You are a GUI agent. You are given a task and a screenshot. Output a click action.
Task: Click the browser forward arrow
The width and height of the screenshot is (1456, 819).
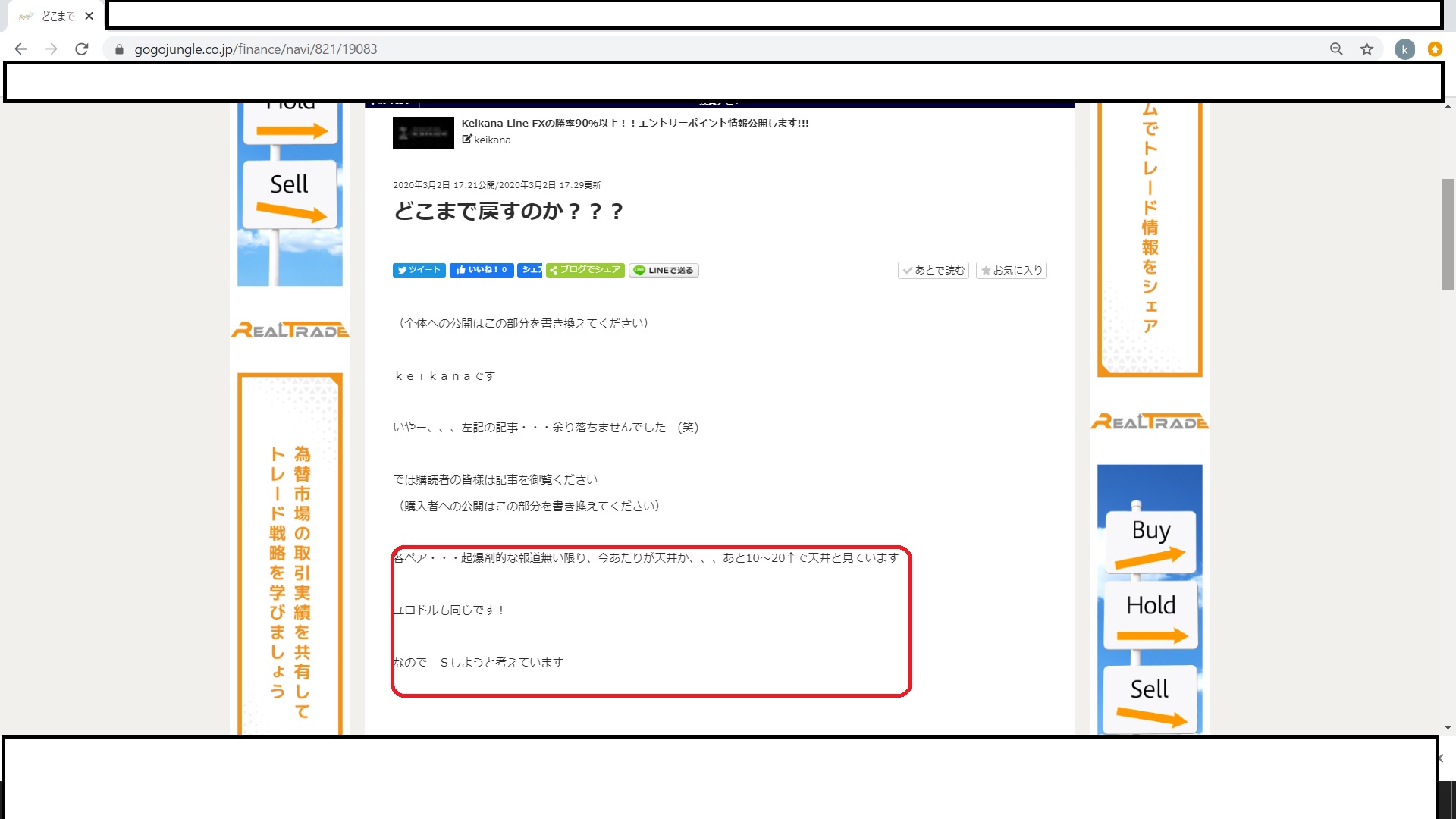pos(51,49)
